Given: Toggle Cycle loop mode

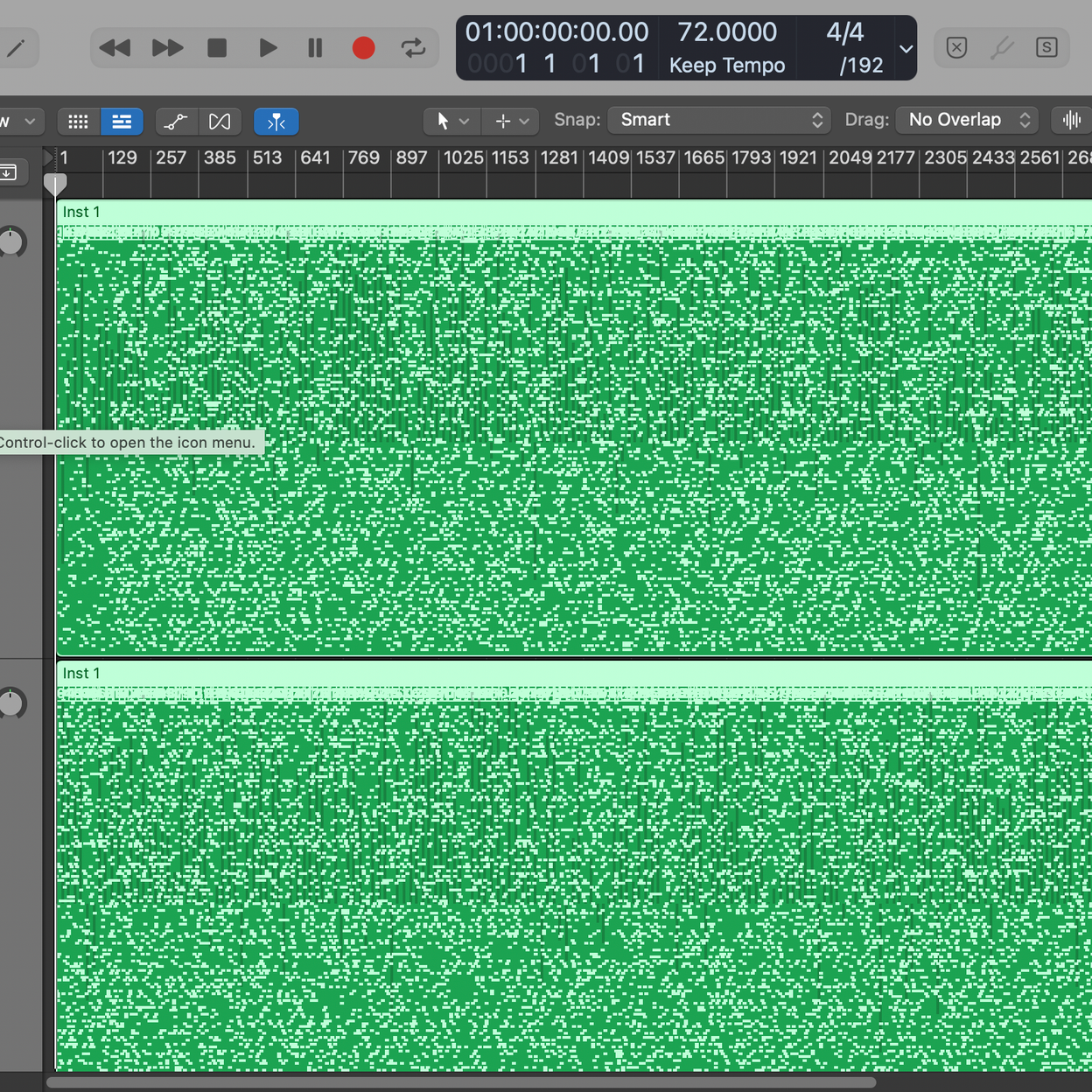Looking at the screenshot, I should click(x=413, y=48).
